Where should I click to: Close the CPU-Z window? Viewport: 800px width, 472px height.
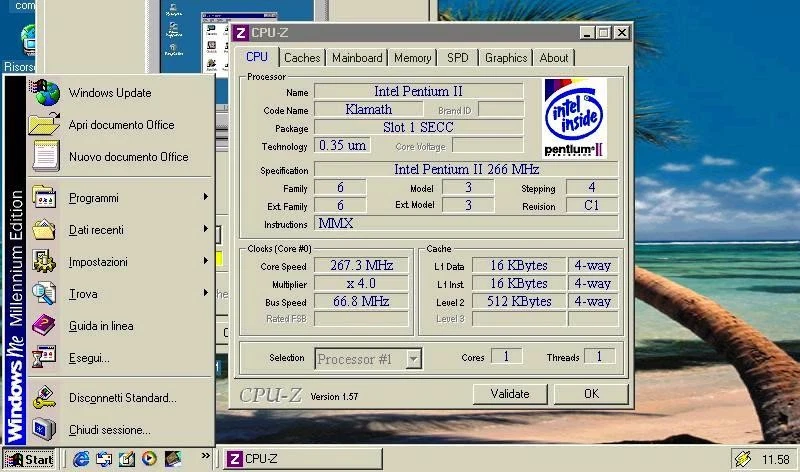click(x=621, y=33)
